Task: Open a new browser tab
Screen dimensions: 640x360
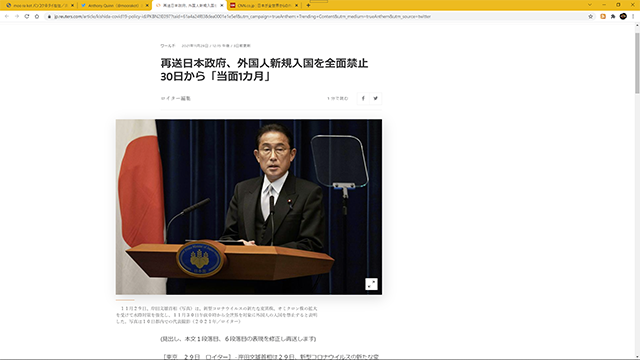Action: [308, 5]
